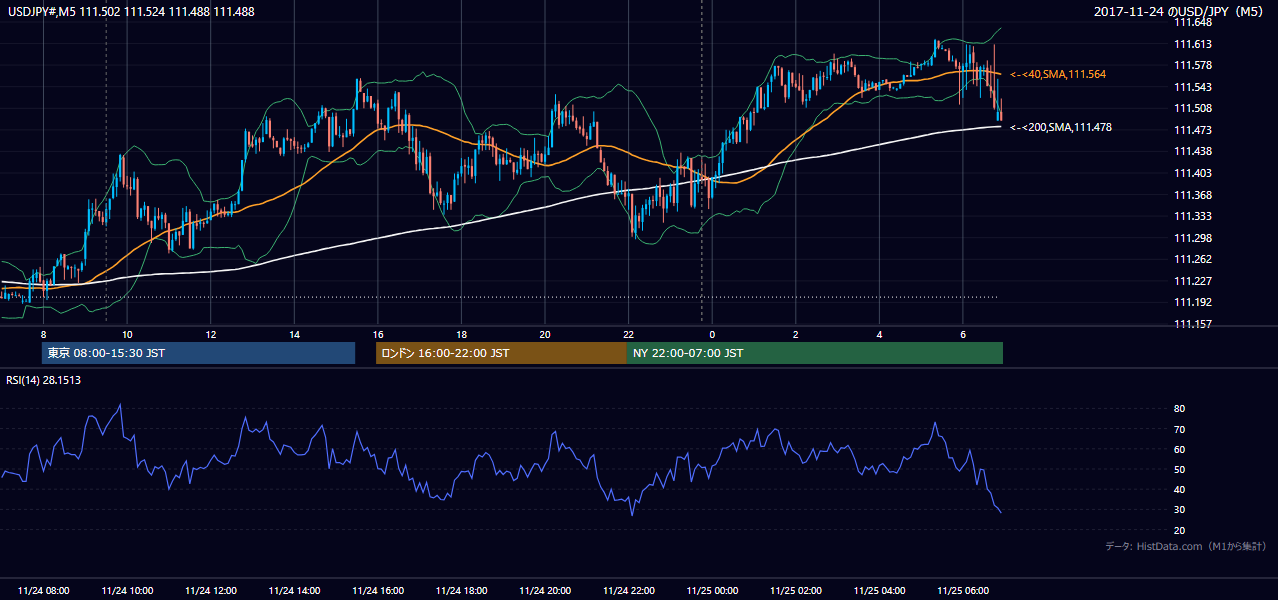Image resolution: width=1278 pixels, height=600 pixels.
Task: Click the 11/25 06:00 bottom time label
Action: click(x=962, y=591)
